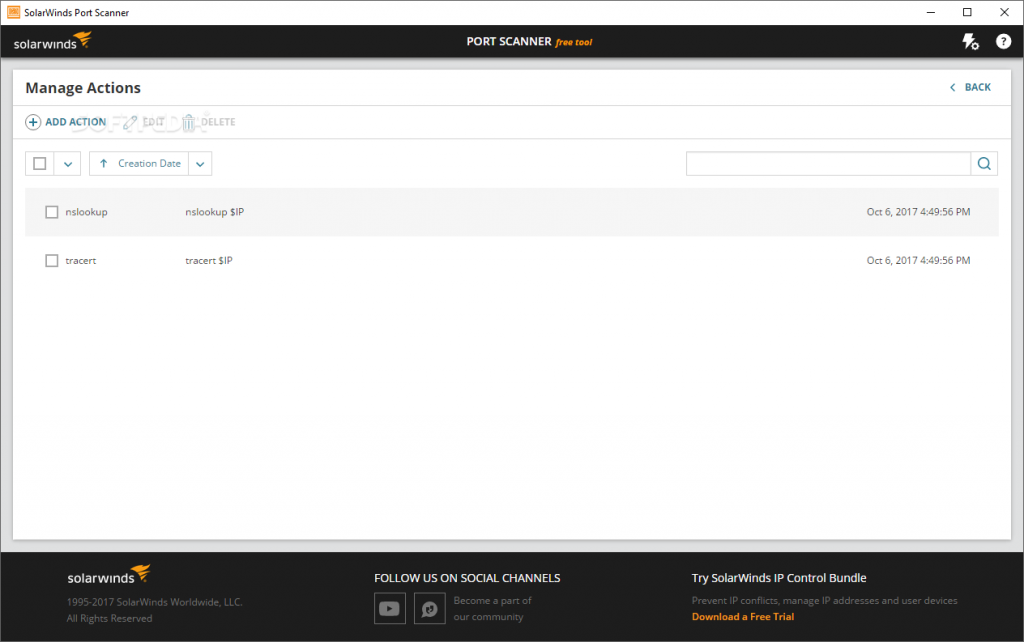
Task: Click inside the search input field
Action: [x=828, y=164]
